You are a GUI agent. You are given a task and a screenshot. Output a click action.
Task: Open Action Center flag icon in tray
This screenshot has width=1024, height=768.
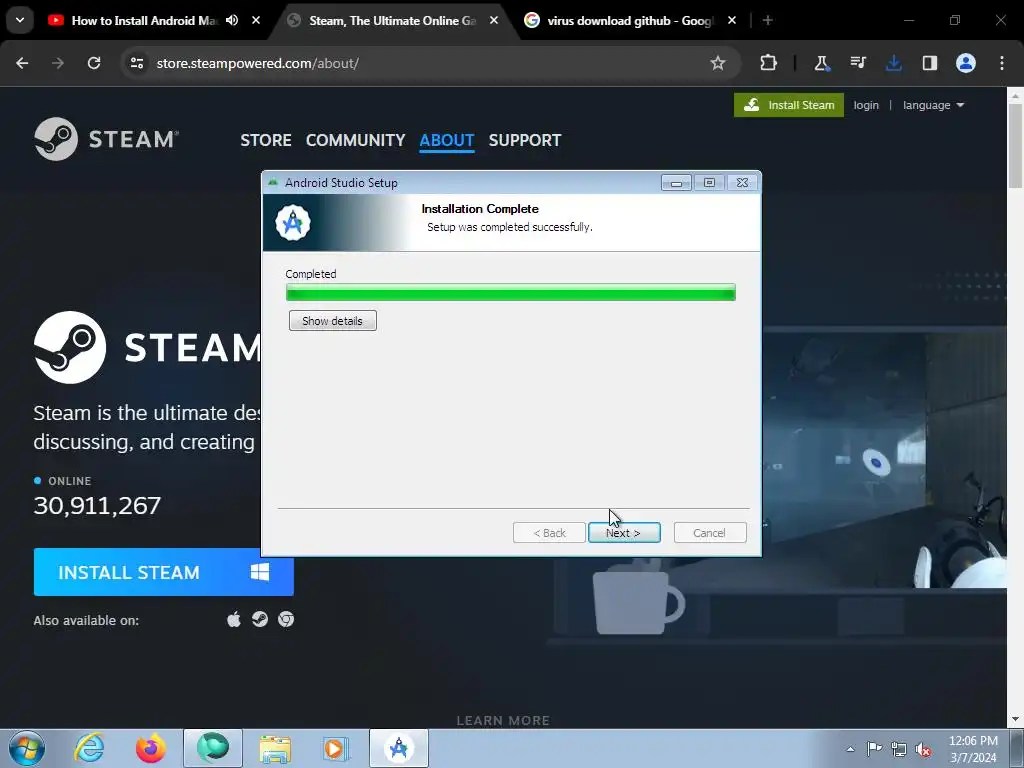(x=874, y=749)
